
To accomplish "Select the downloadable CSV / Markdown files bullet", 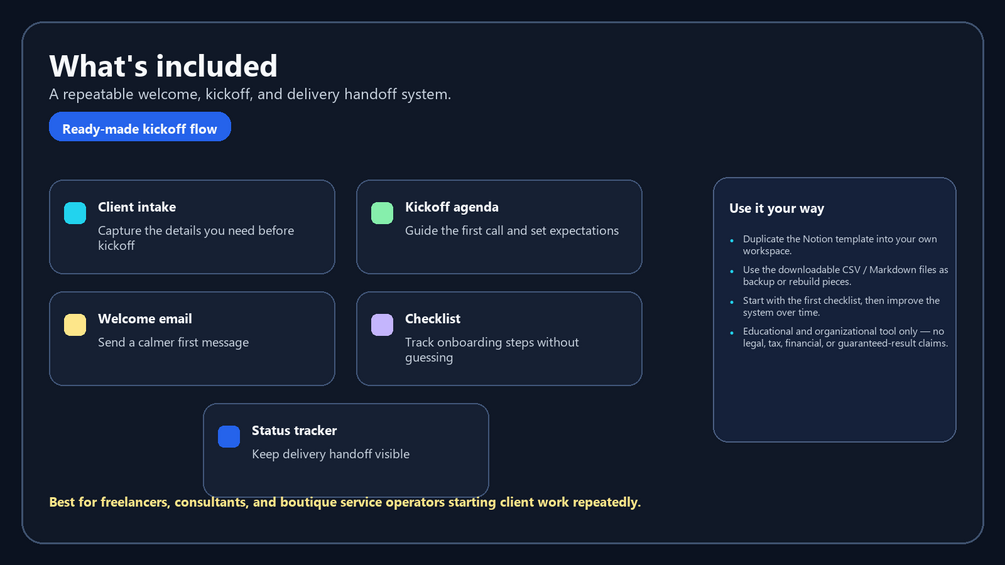I will [845, 275].
